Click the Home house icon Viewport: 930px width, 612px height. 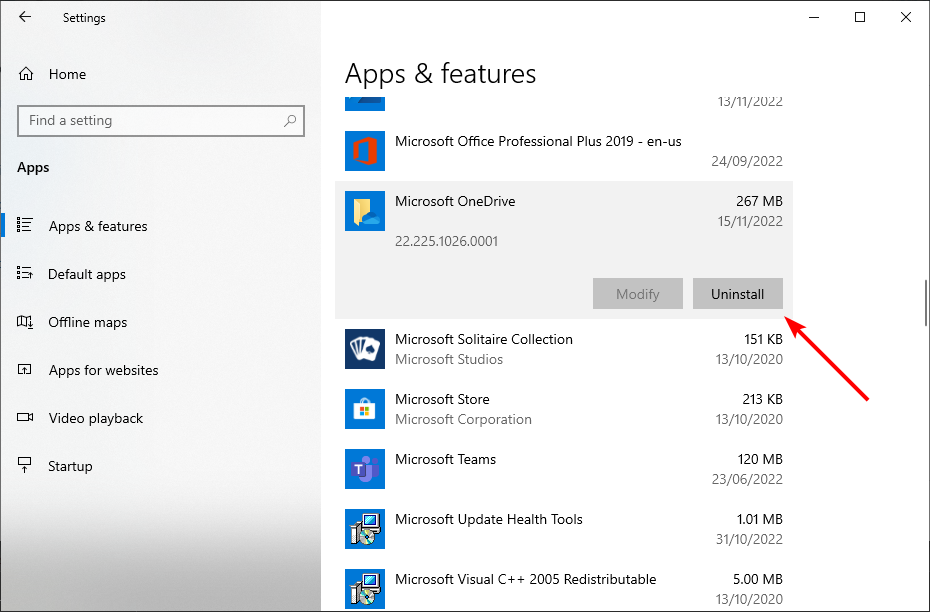tap(26, 74)
